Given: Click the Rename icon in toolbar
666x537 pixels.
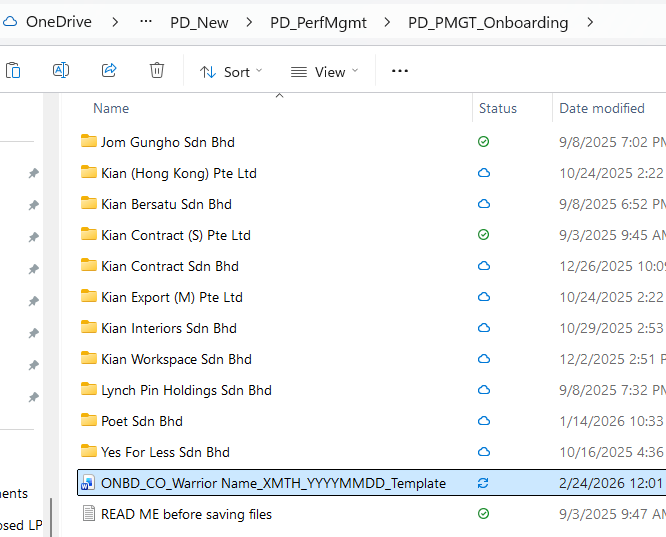Looking at the screenshot, I should pos(61,71).
